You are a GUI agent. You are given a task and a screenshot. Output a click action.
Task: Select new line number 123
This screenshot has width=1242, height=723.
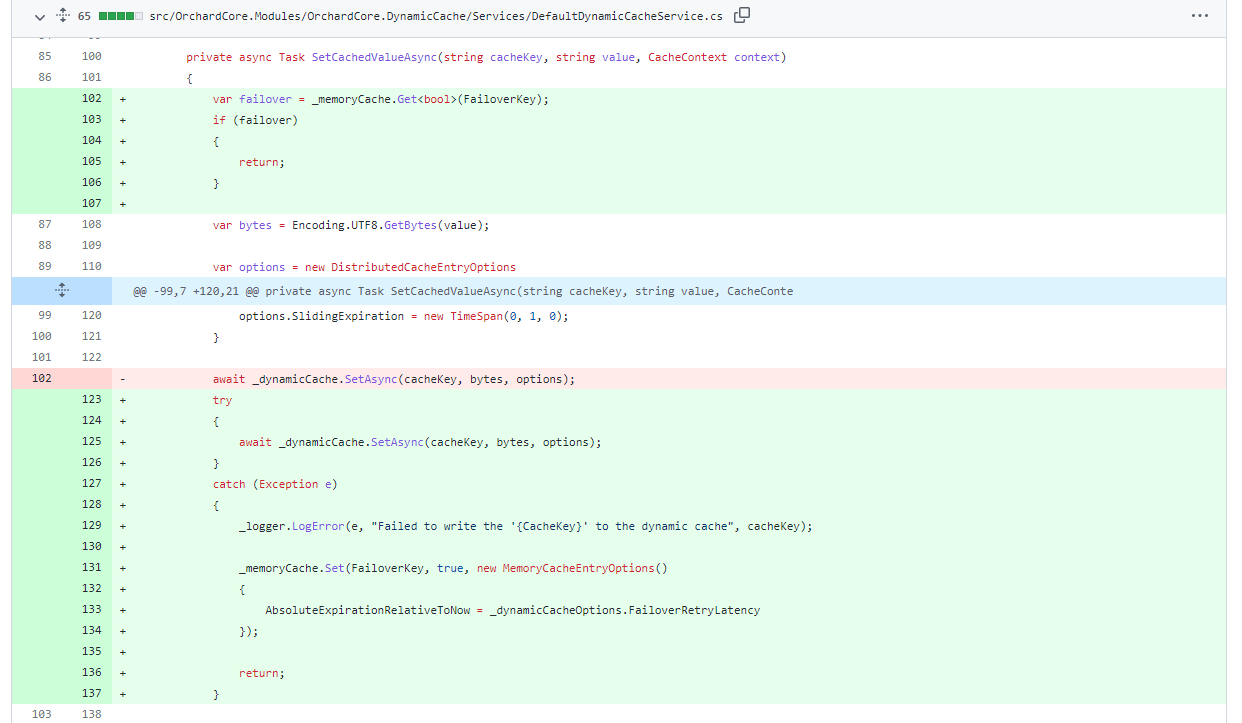pos(91,400)
